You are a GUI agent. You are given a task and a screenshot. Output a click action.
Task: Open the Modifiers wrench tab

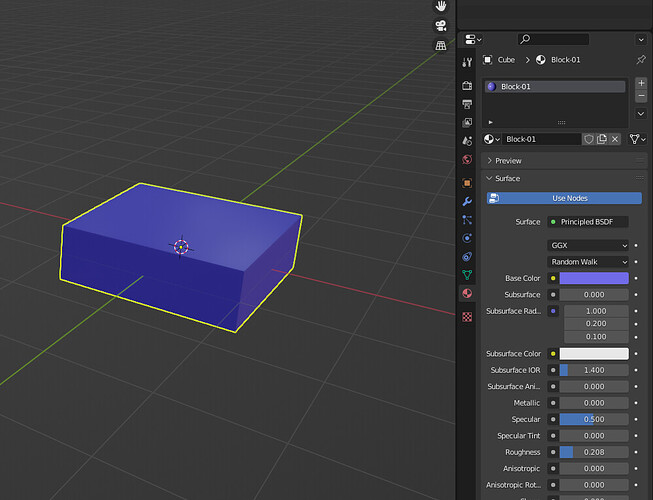467,201
